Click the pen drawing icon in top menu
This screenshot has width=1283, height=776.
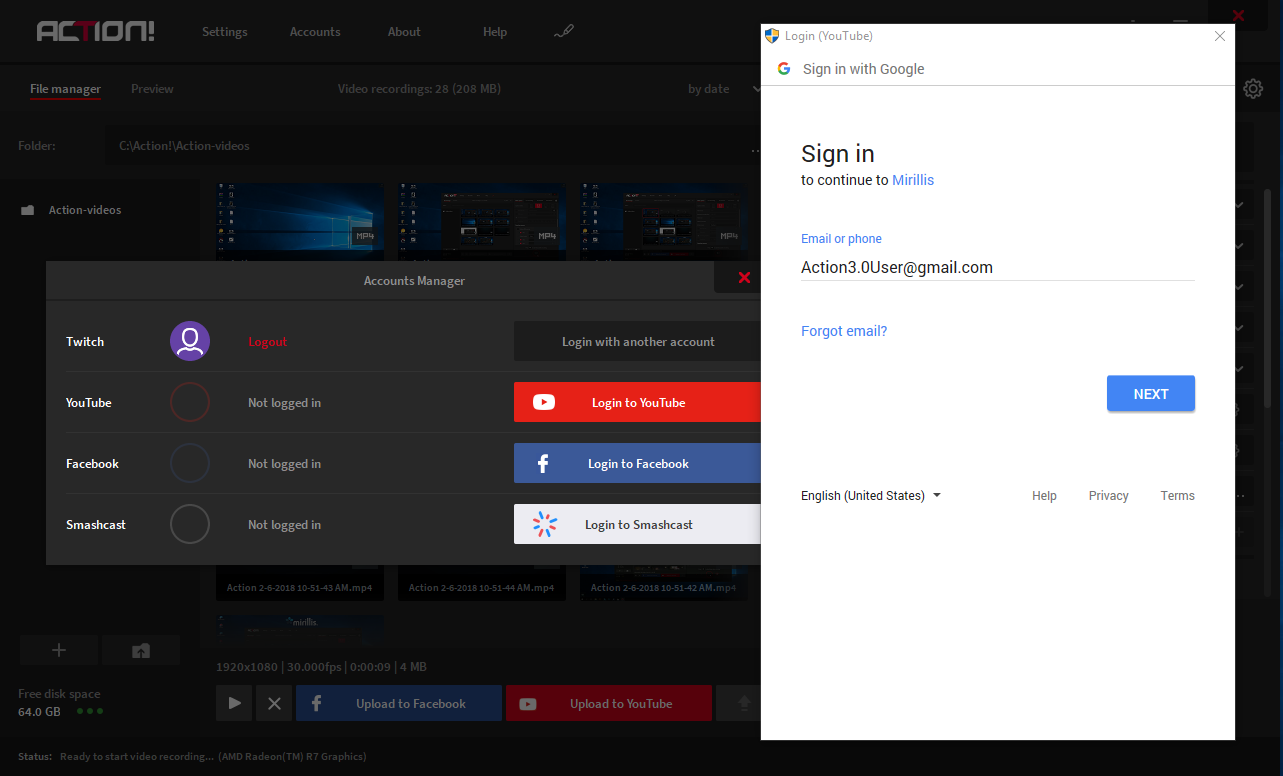point(564,32)
